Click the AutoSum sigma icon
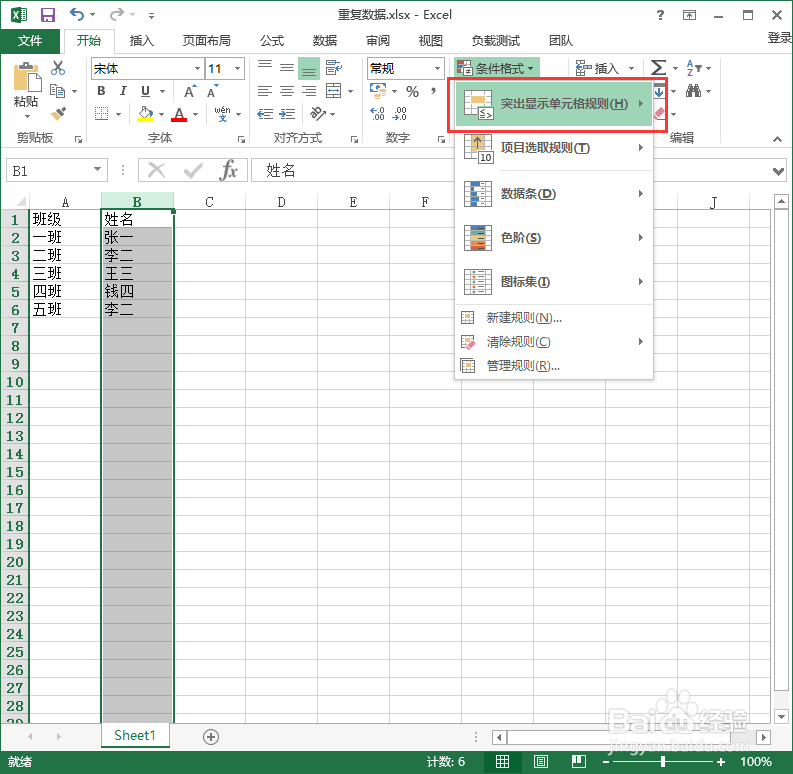The image size is (793, 774). [658, 67]
